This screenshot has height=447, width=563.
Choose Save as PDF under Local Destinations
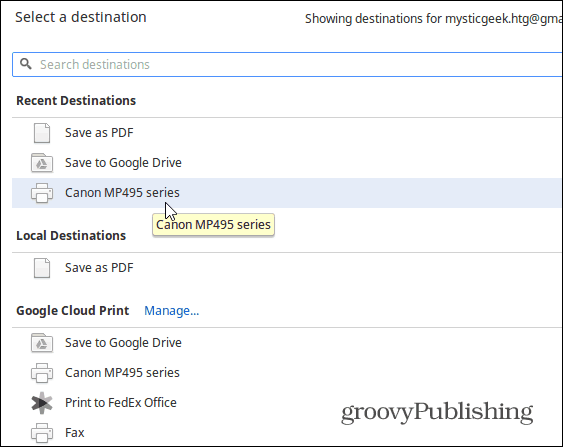point(99,268)
